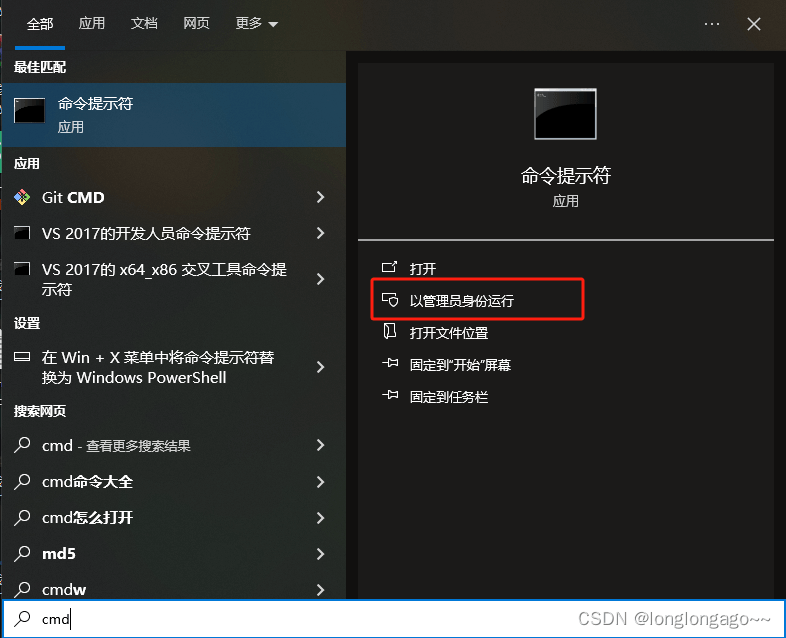
Task: Click the search icon beside md5
Action: (x=22, y=554)
